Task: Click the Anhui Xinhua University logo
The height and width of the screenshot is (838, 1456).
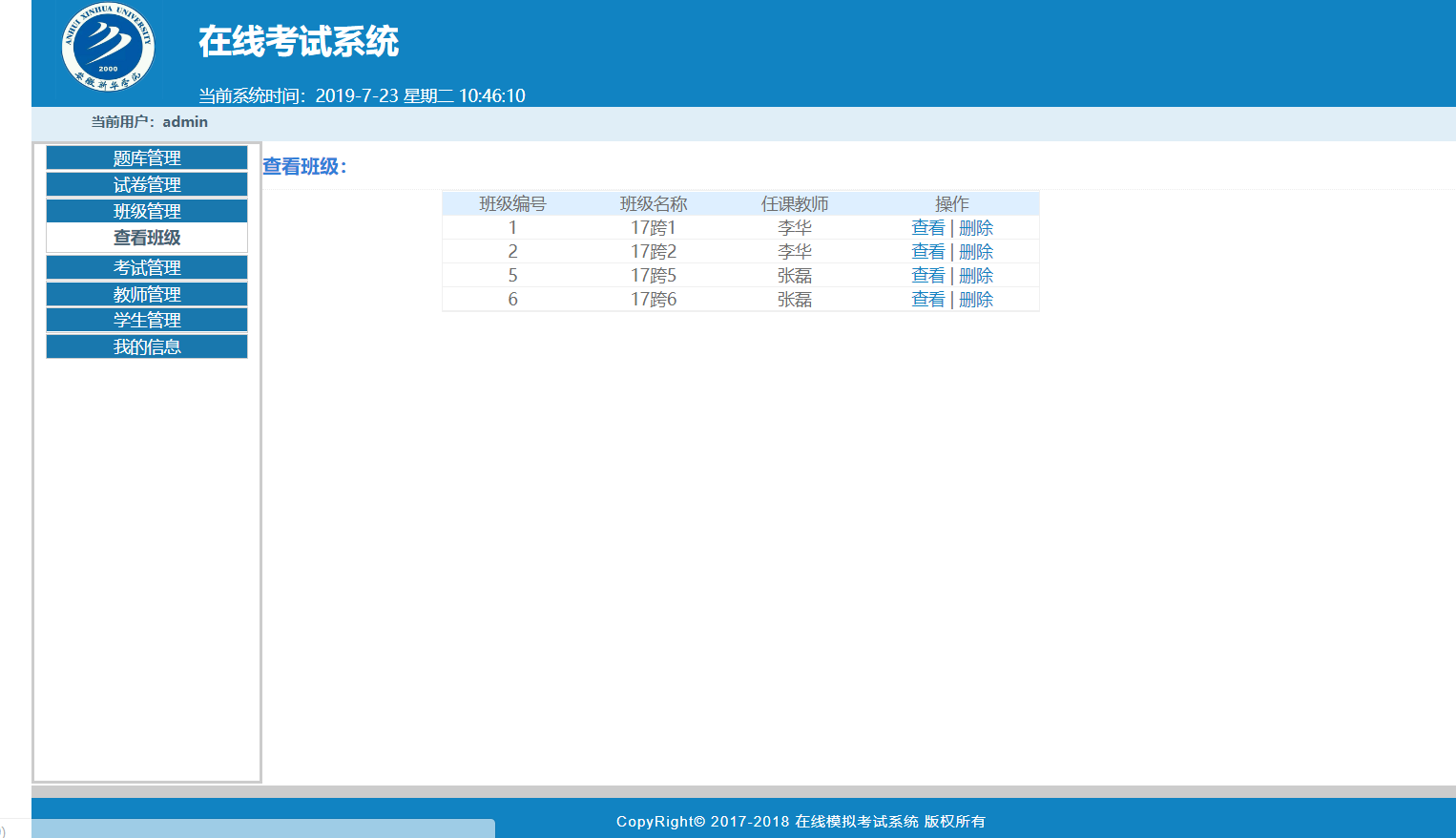Action: coord(108,47)
